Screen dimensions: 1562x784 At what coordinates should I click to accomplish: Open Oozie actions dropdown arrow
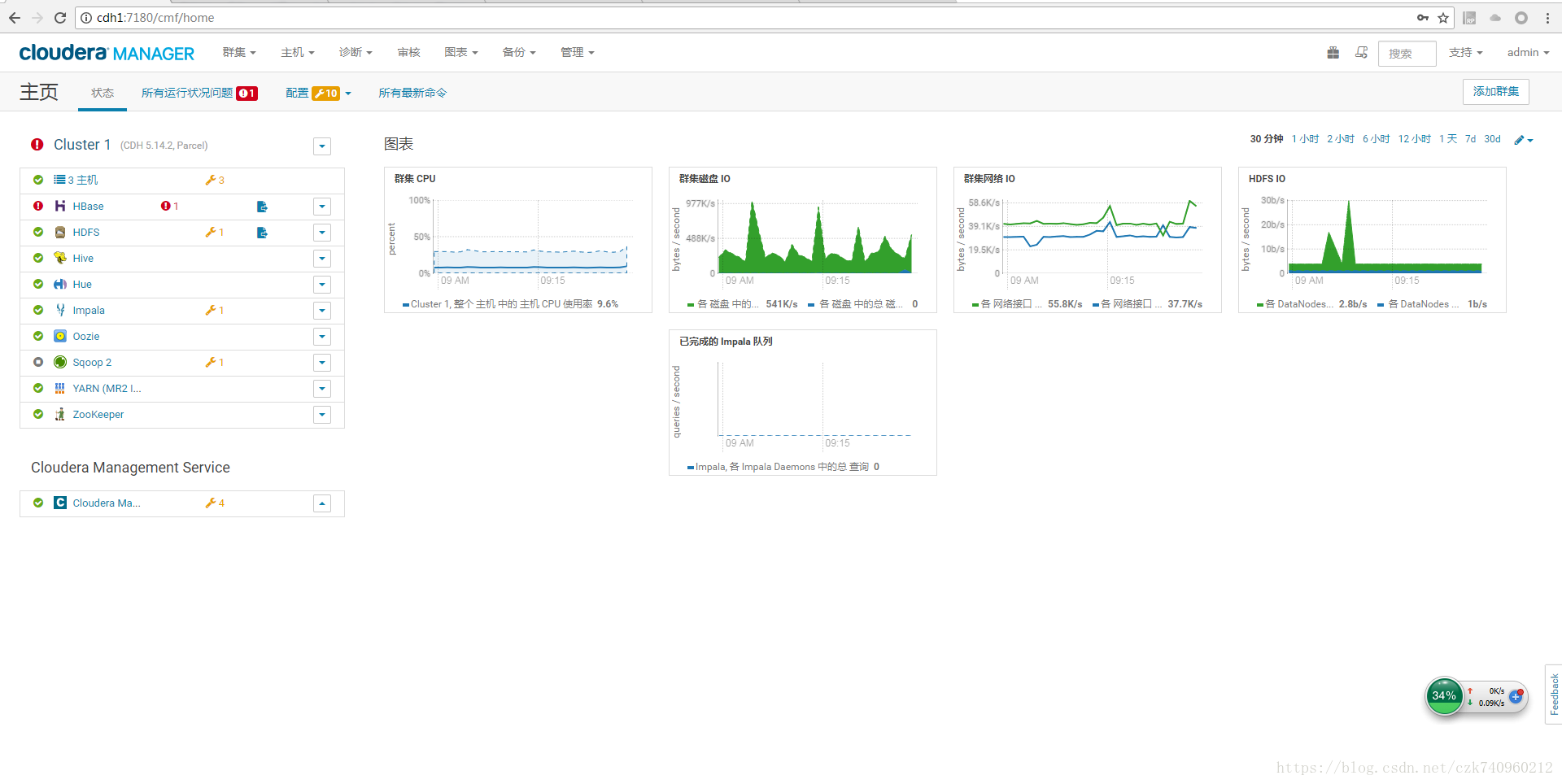322,337
